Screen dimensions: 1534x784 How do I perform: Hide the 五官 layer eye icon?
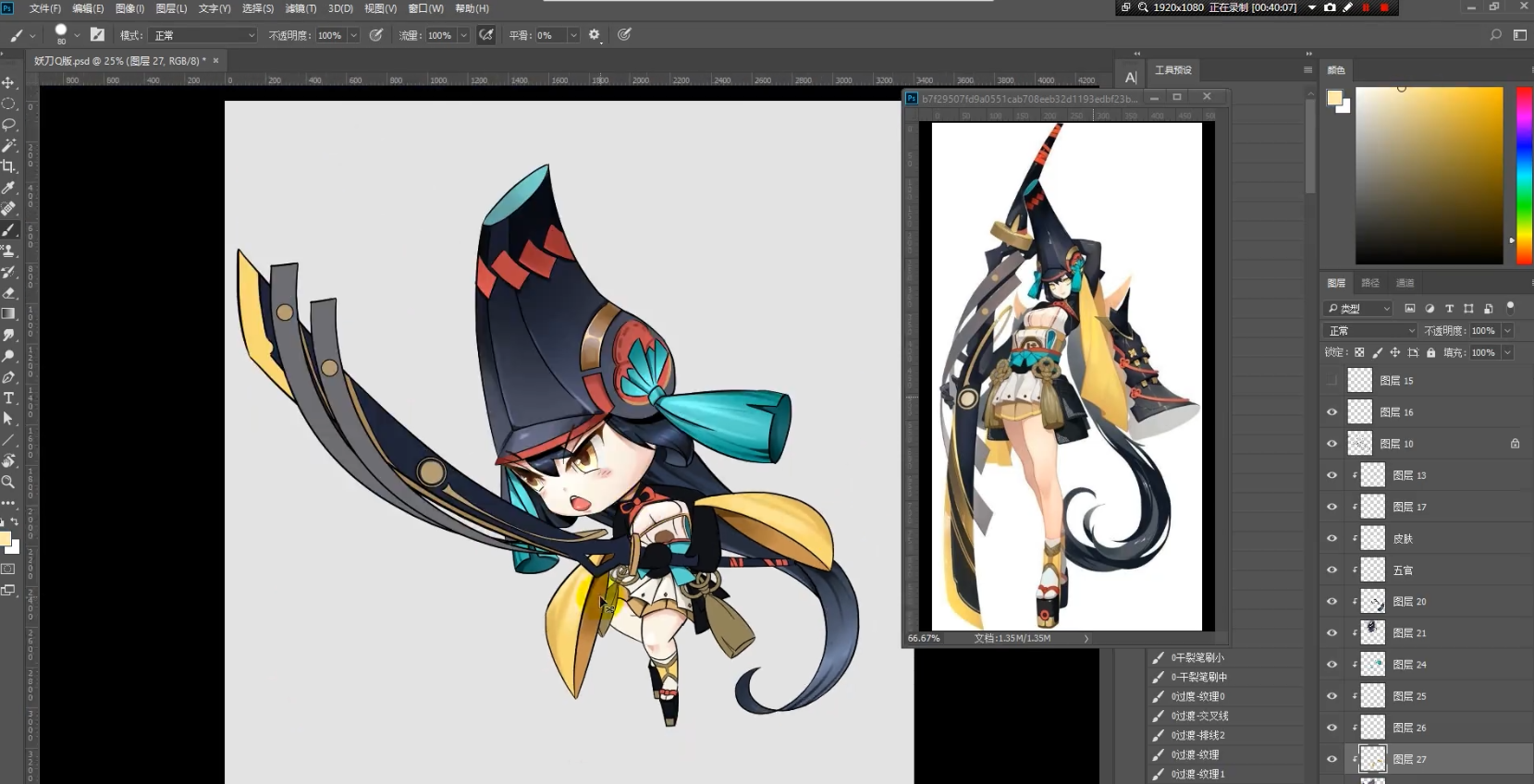(x=1332, y=570)
